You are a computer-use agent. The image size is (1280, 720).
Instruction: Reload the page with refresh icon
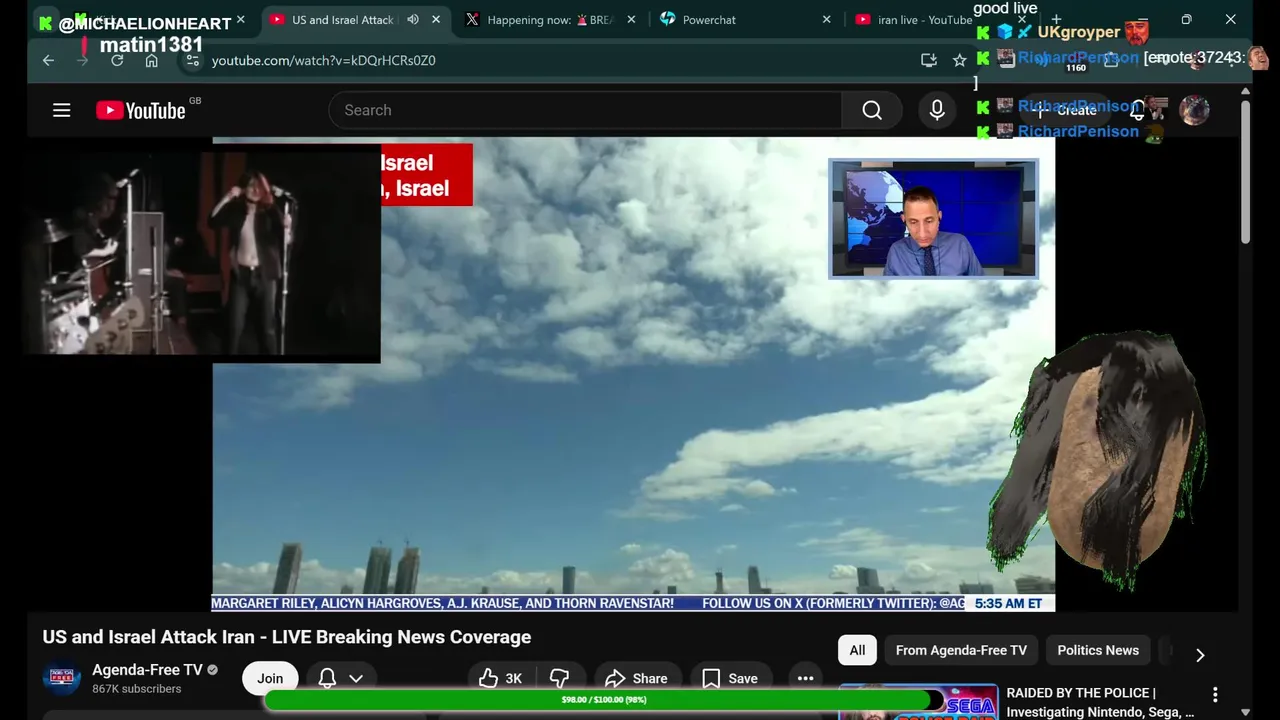pyautogui.click(x=117, y=60)
